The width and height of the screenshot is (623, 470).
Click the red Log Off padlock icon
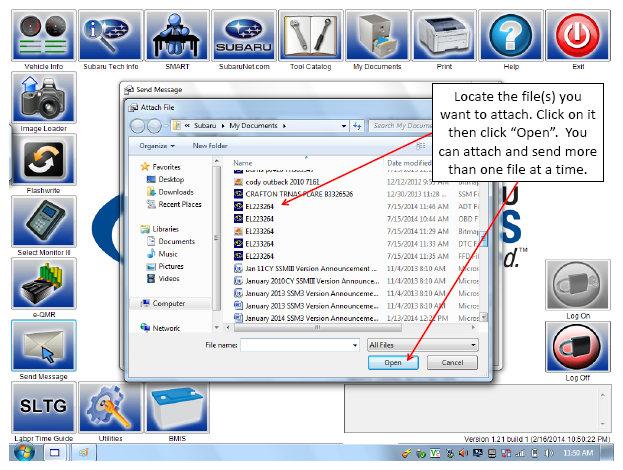point(578,347)
